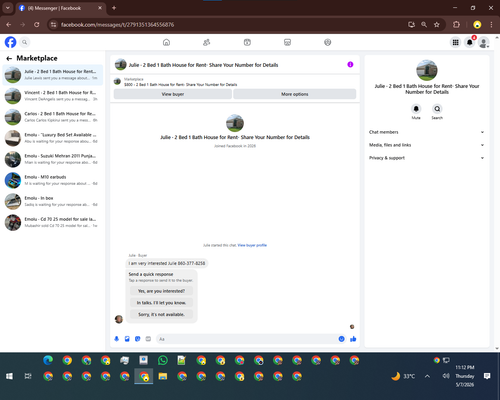Screen dimensions: 500x400
Task: Open the Groups icon in top navigation
Action: (x=328, y=42)
